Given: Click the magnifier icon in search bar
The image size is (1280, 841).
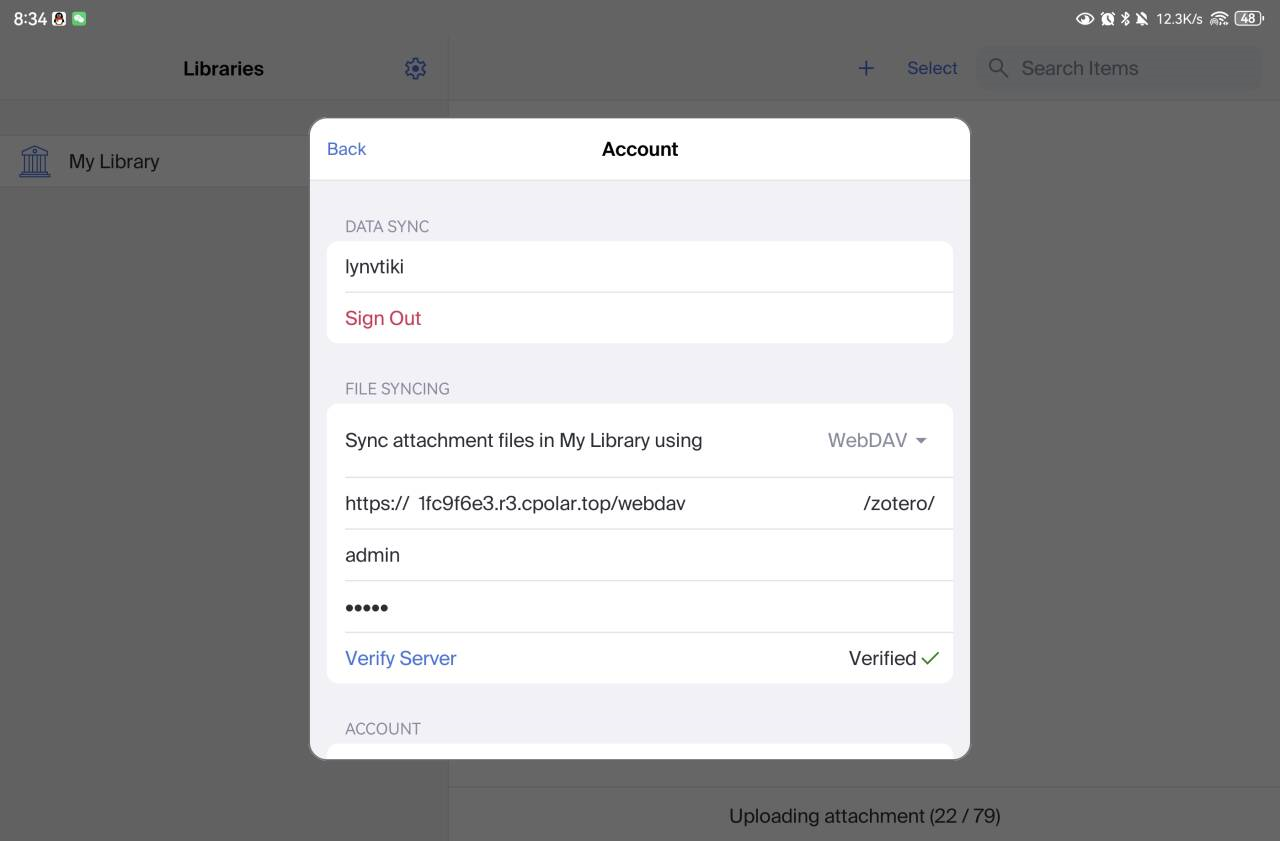Looking at the screenshot, I should (x=998, y=68).
